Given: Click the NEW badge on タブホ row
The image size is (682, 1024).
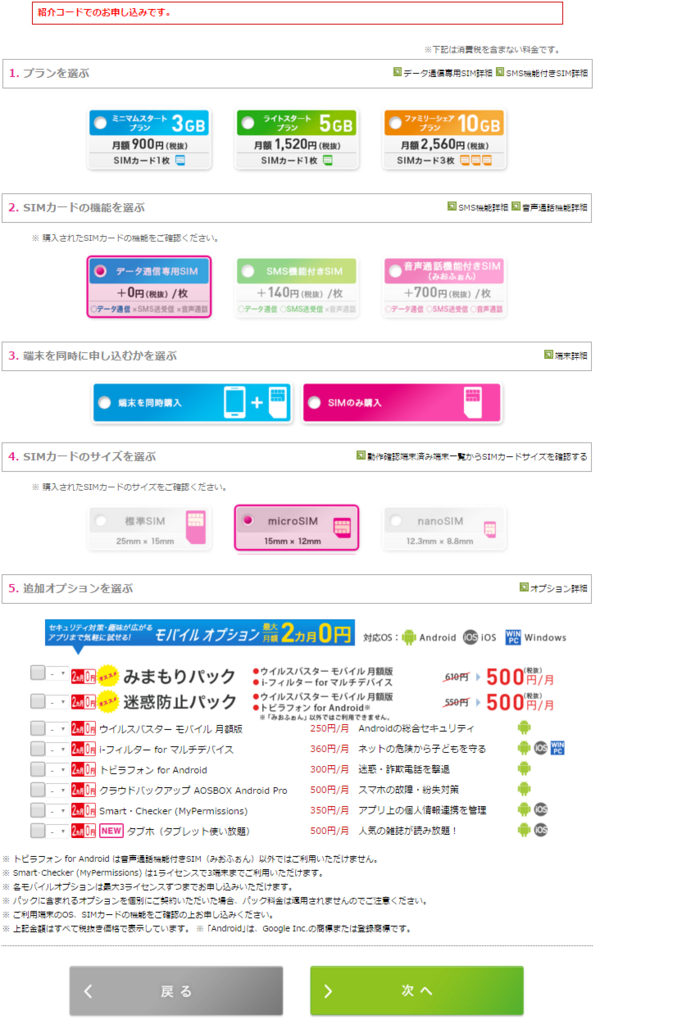Looking at the screenshot, I should tap(111, 831).
